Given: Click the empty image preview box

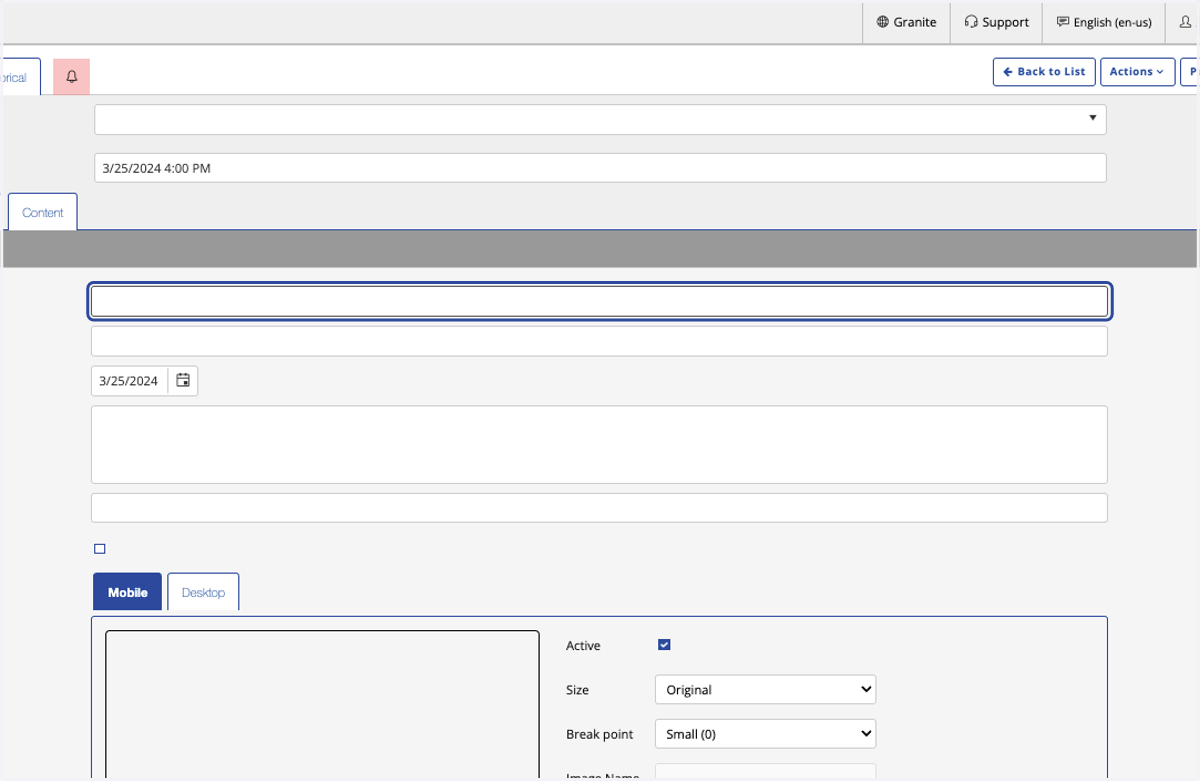Looking at the screenshot, I should [x=322, y=705].
